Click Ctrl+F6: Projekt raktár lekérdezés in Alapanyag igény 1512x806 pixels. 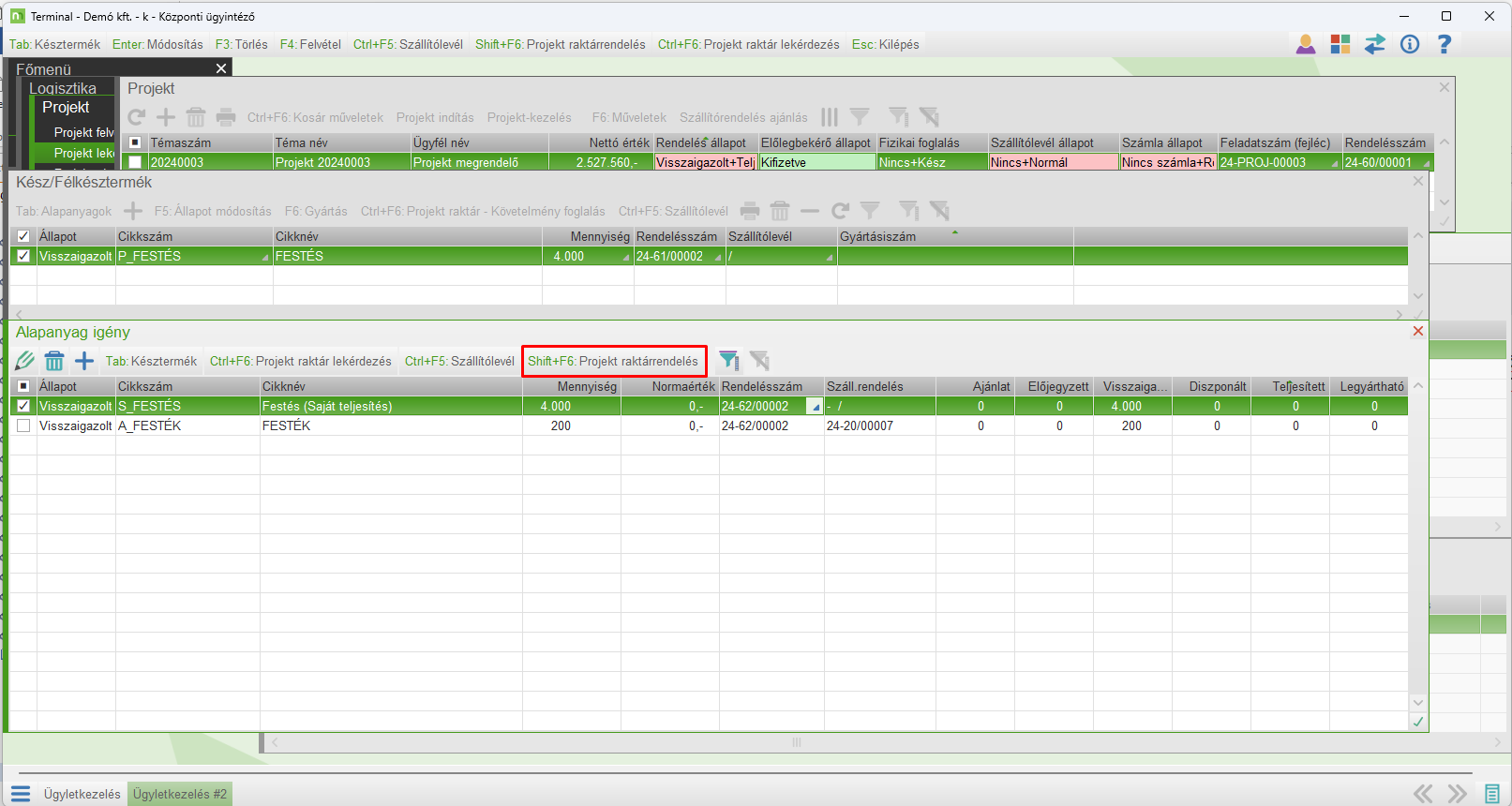click(301, 361)
